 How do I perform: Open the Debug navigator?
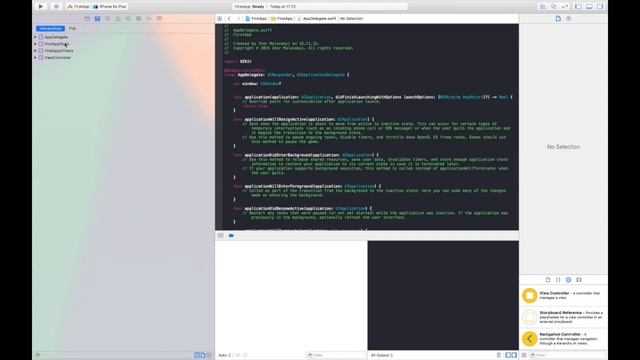(138, 19)
